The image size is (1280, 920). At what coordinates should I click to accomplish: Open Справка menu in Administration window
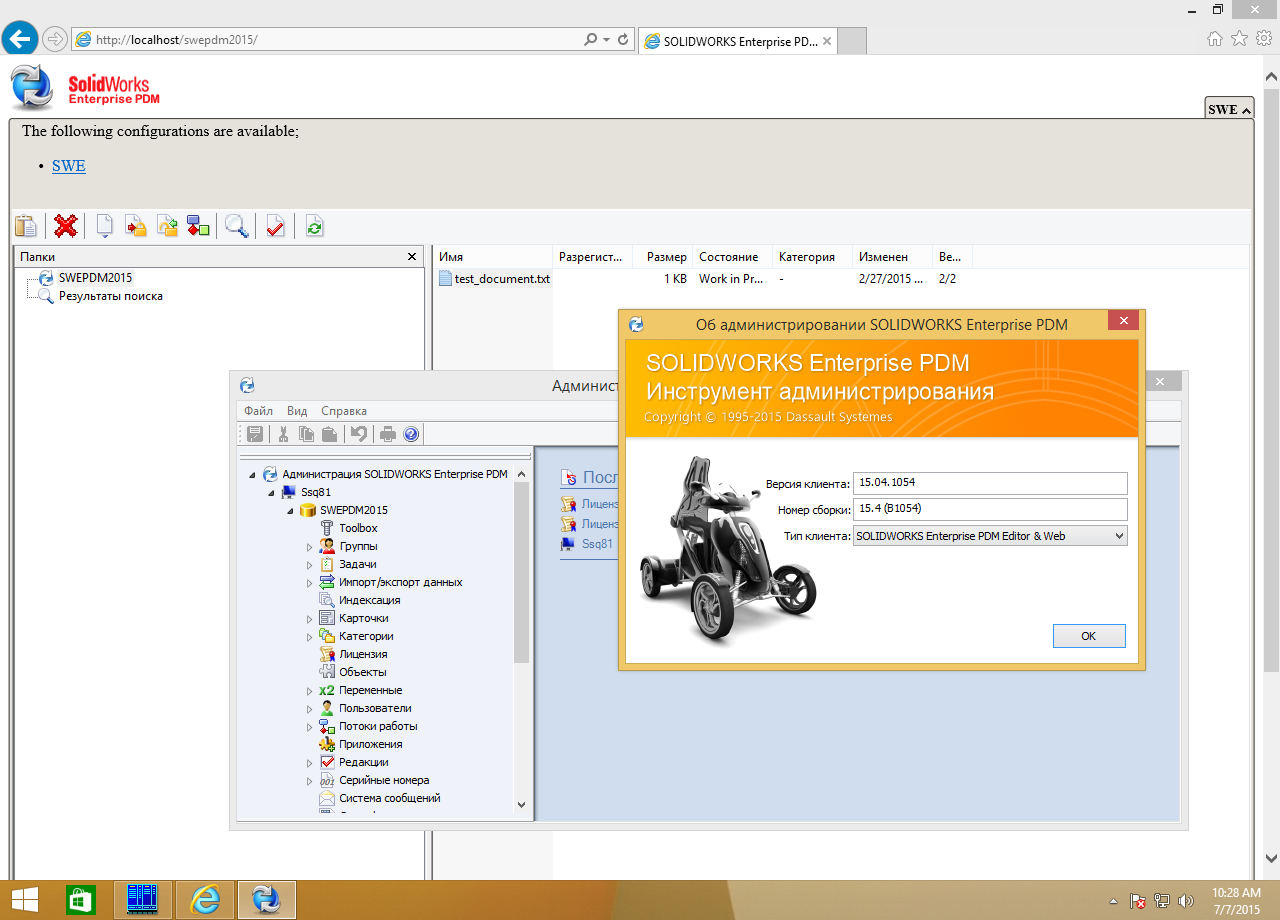coord(344,411)
